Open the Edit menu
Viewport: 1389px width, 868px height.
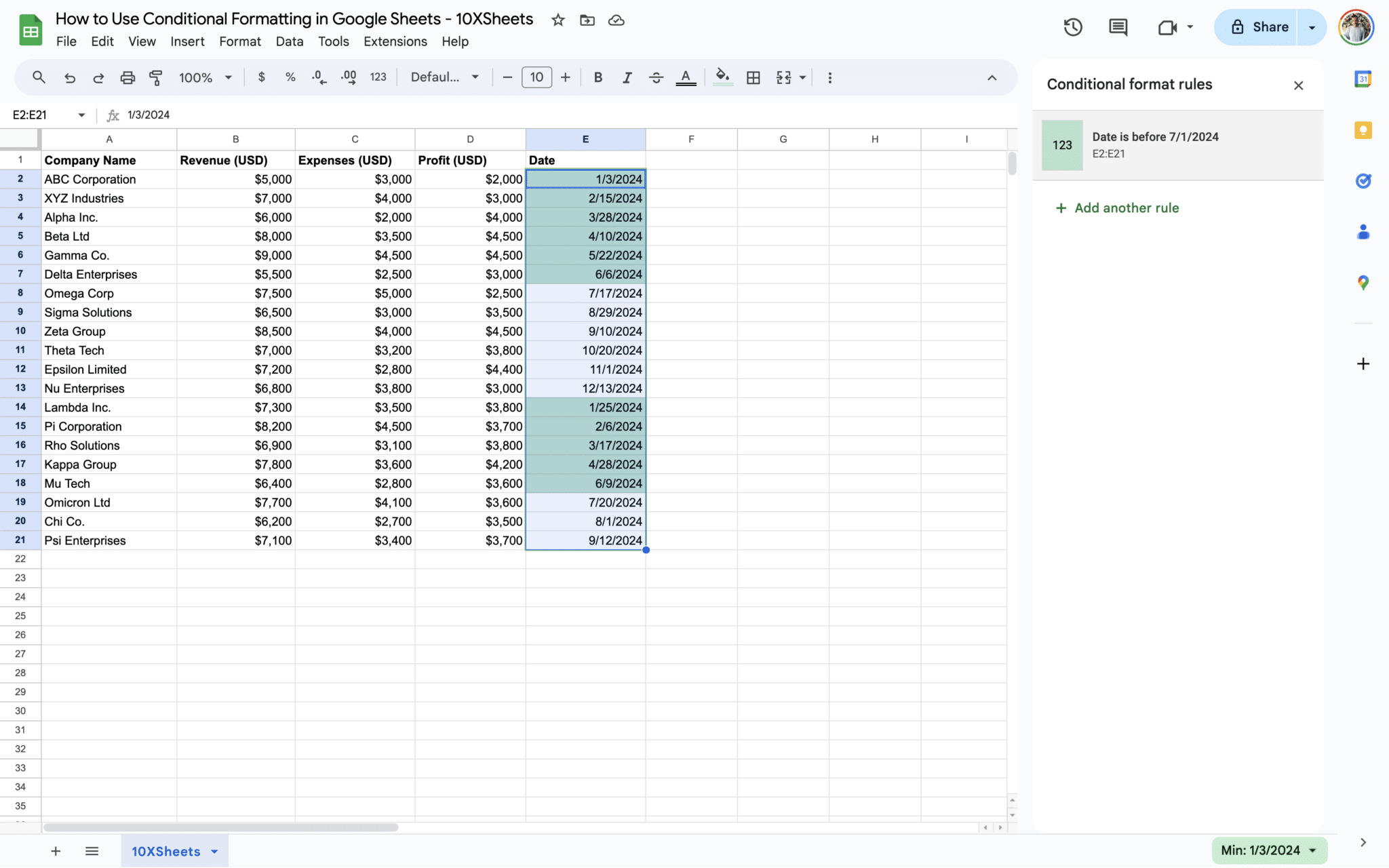tap(102, 41)
